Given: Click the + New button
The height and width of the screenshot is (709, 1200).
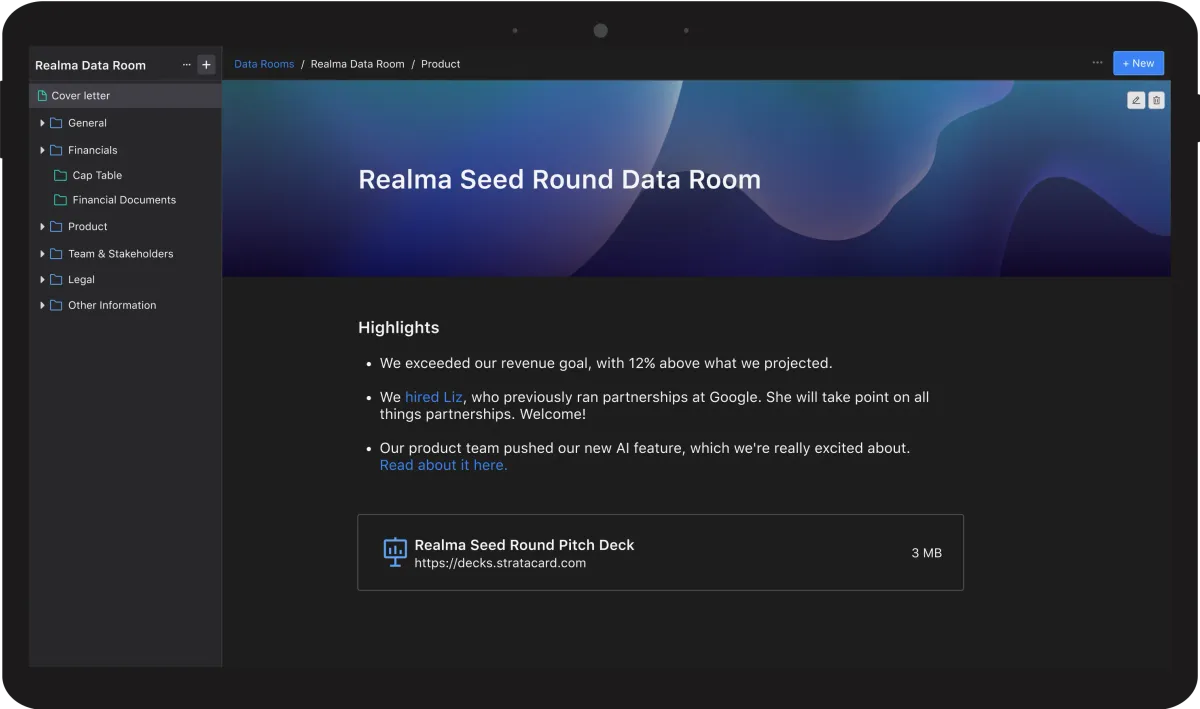Looking at the screenshot, I should point(1138,62).
